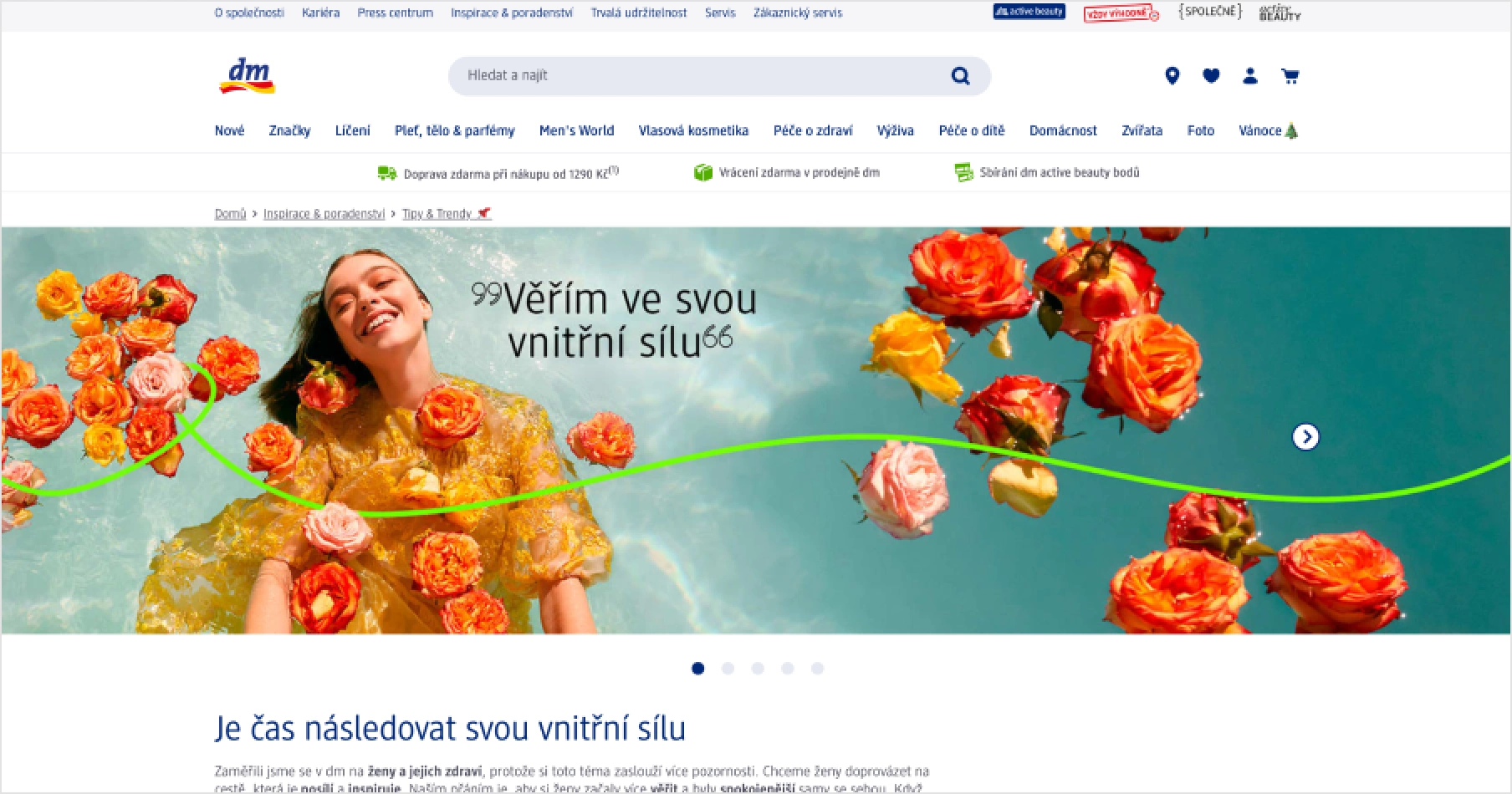This screenshot has height=794, width=1512.
Task: Select the third carousel dot
Action: [758, 668]
